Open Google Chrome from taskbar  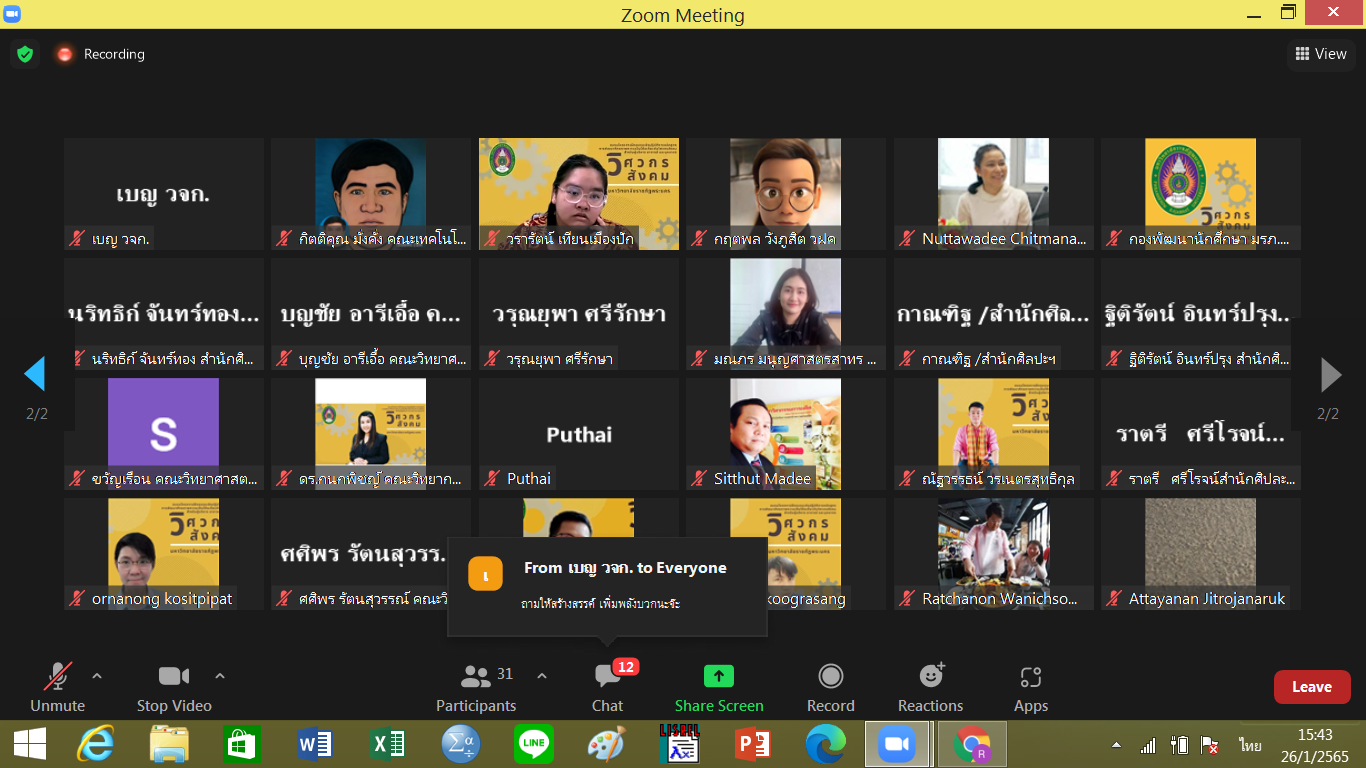pyautogui.click(x=971, y=744)
